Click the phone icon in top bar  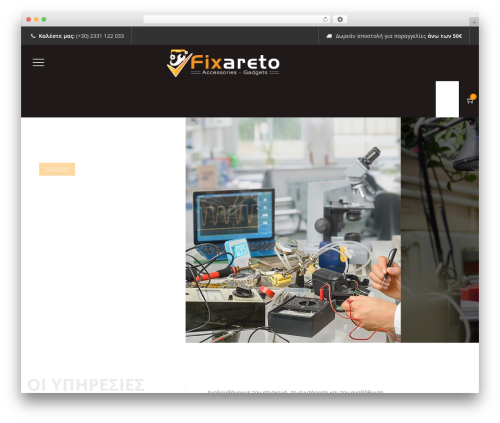pos(33,36)
